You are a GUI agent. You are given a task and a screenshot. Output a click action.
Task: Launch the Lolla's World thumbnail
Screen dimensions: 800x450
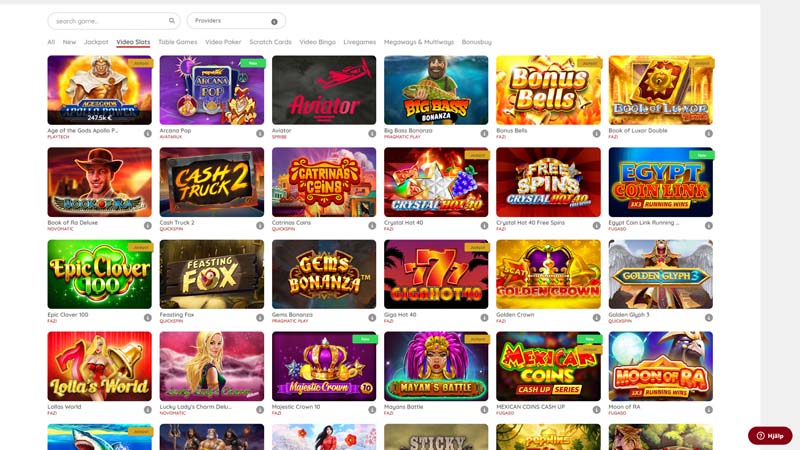point(99,366)
